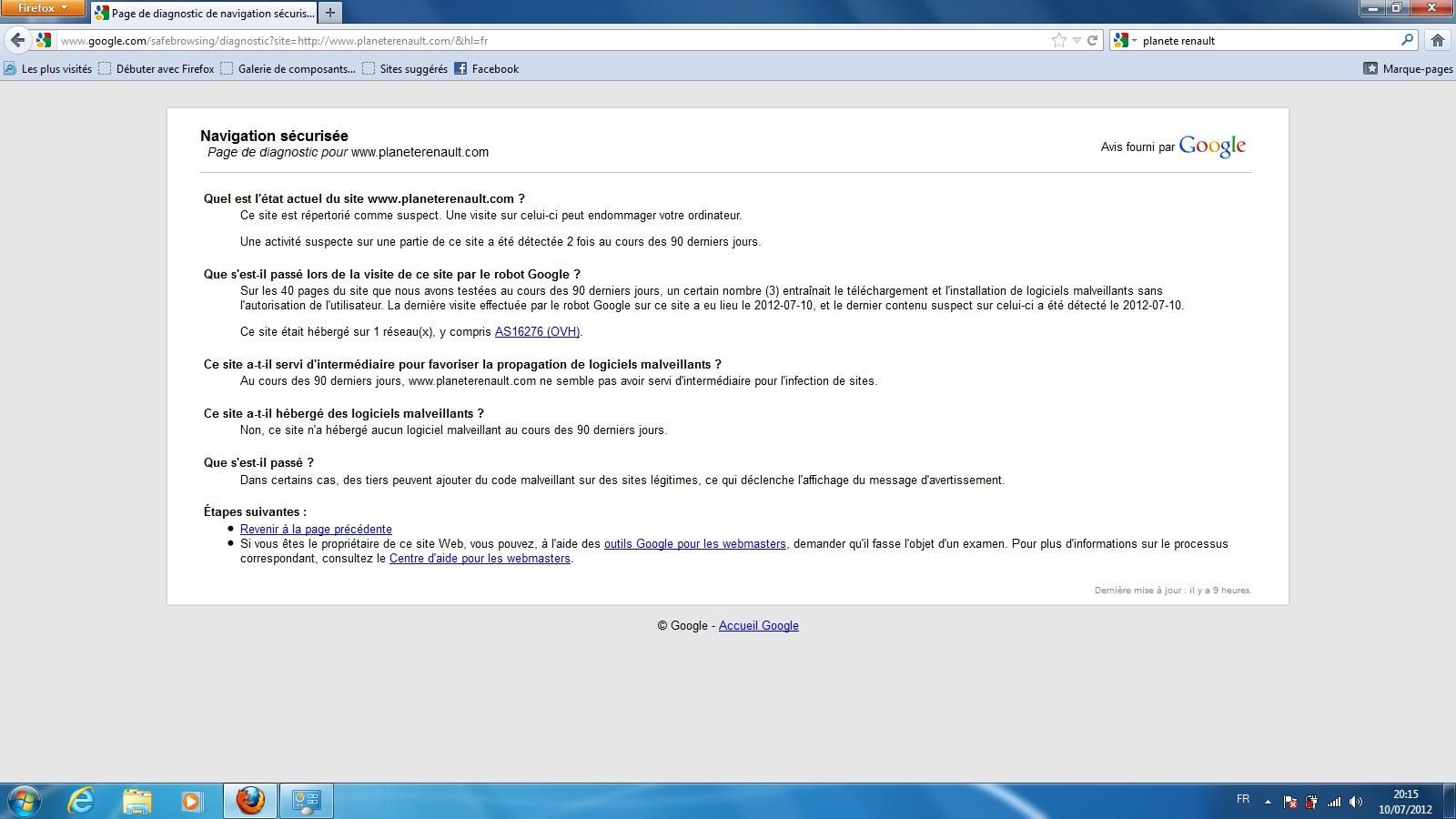Bookmark this page with the star icon
This screenshot has width=1456, height=819.
click(x=1058, y=40)
